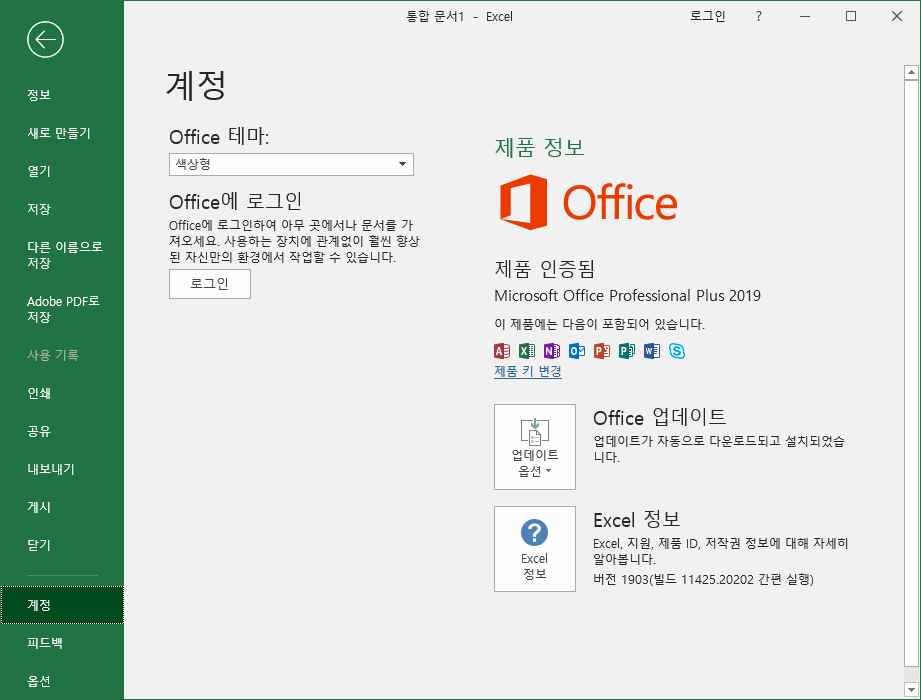Image resolution: width=921 pixels, height=700 pixels.
Task: Maximize the Excel window
Action: (x=851, y=16)
